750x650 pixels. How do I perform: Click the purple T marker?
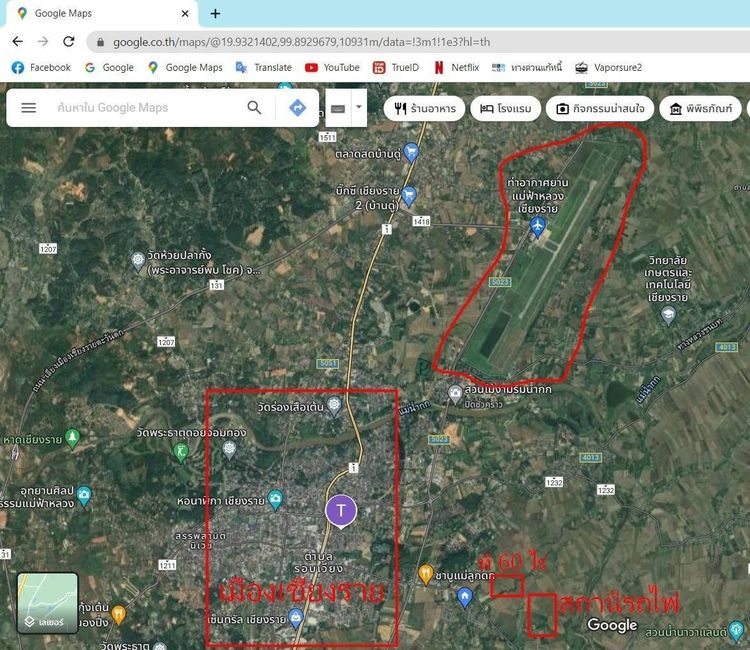[x=341, y=511]
